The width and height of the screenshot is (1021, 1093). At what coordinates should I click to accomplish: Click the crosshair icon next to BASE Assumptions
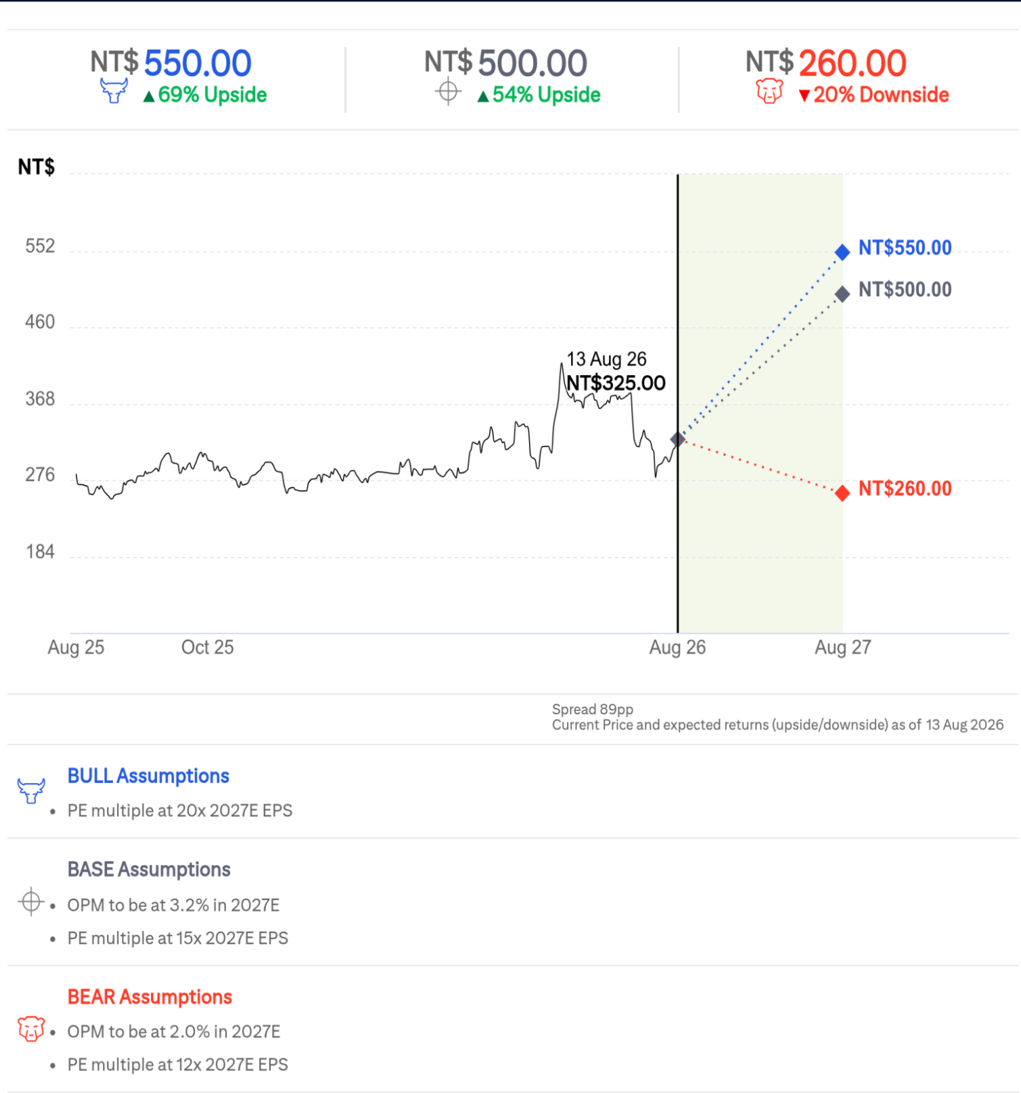(31, 902)
